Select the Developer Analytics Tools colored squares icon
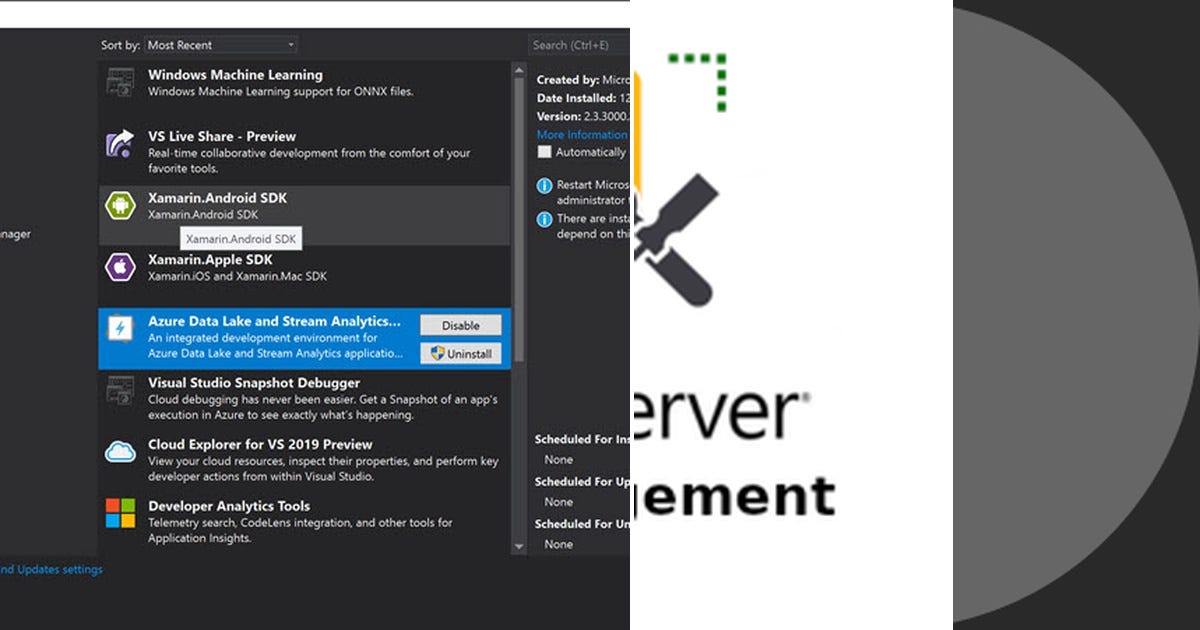The width and height of the screenshot is (1200, 630). [122, 513]
